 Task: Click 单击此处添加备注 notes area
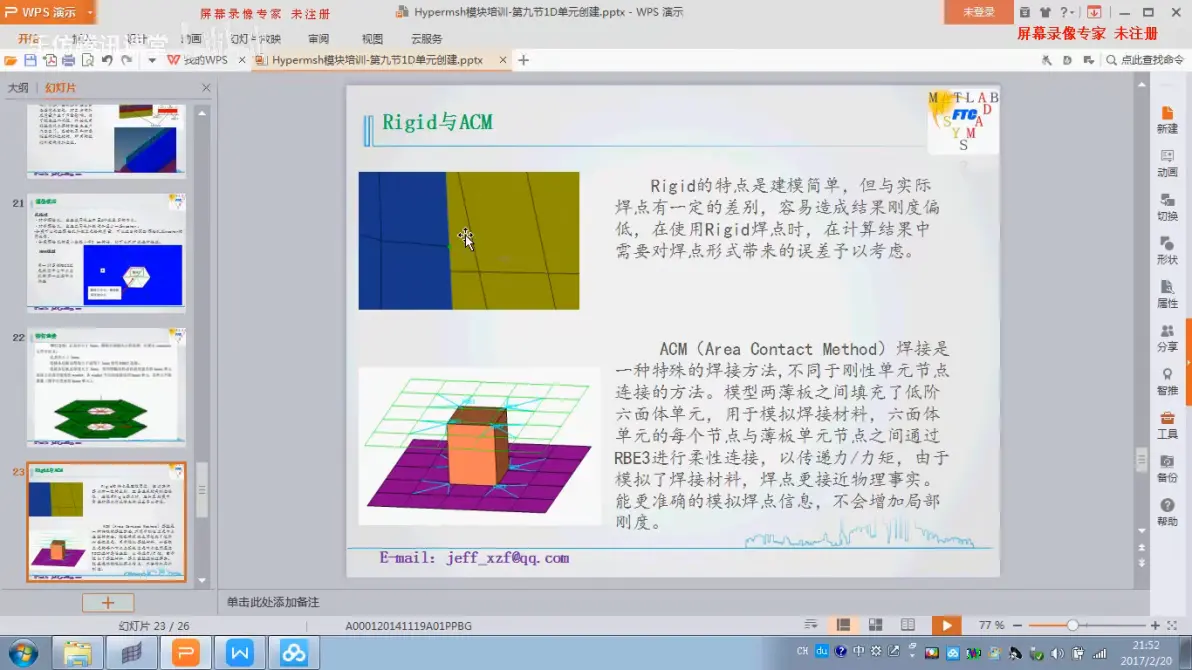273,602
